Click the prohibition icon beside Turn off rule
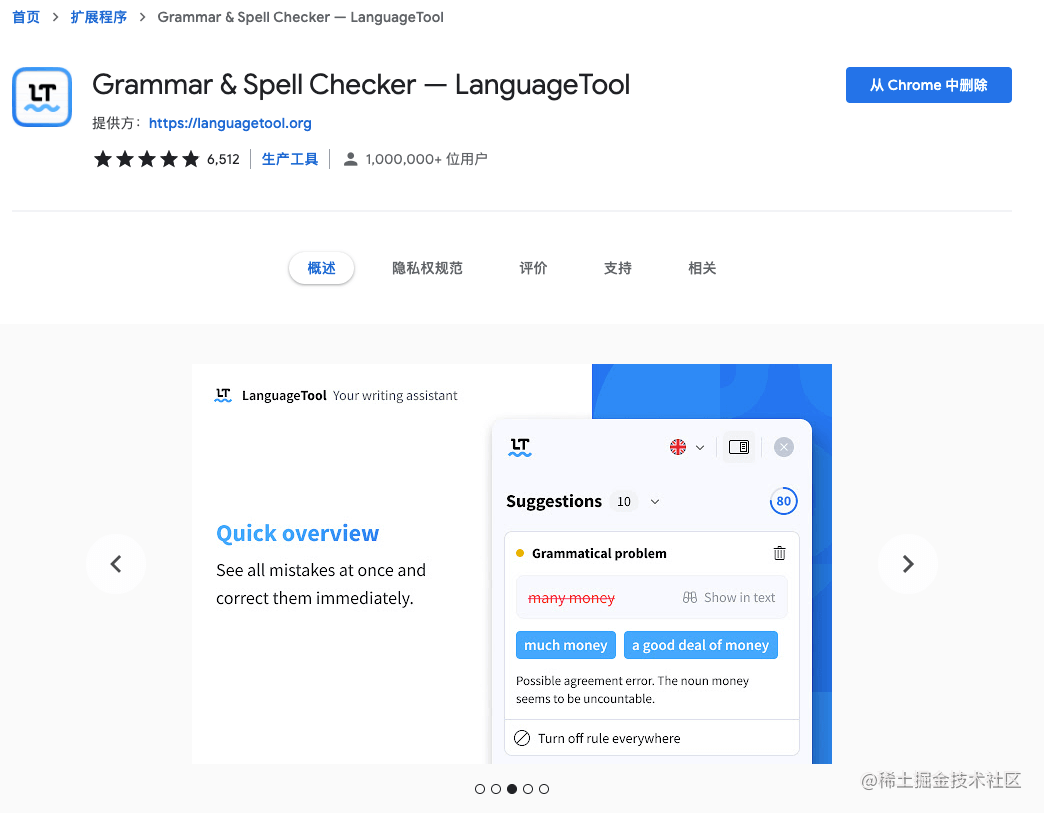The height and width of the screenshot is (813, 1044). 522,738
